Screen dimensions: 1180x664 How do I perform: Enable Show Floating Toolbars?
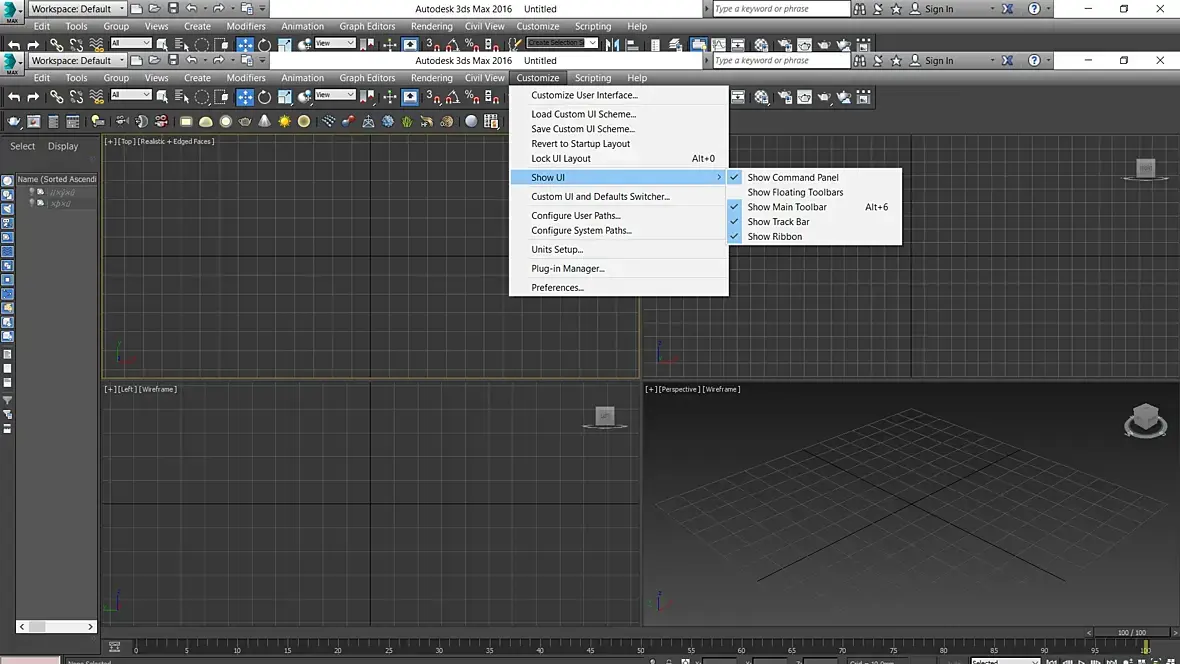795,193
